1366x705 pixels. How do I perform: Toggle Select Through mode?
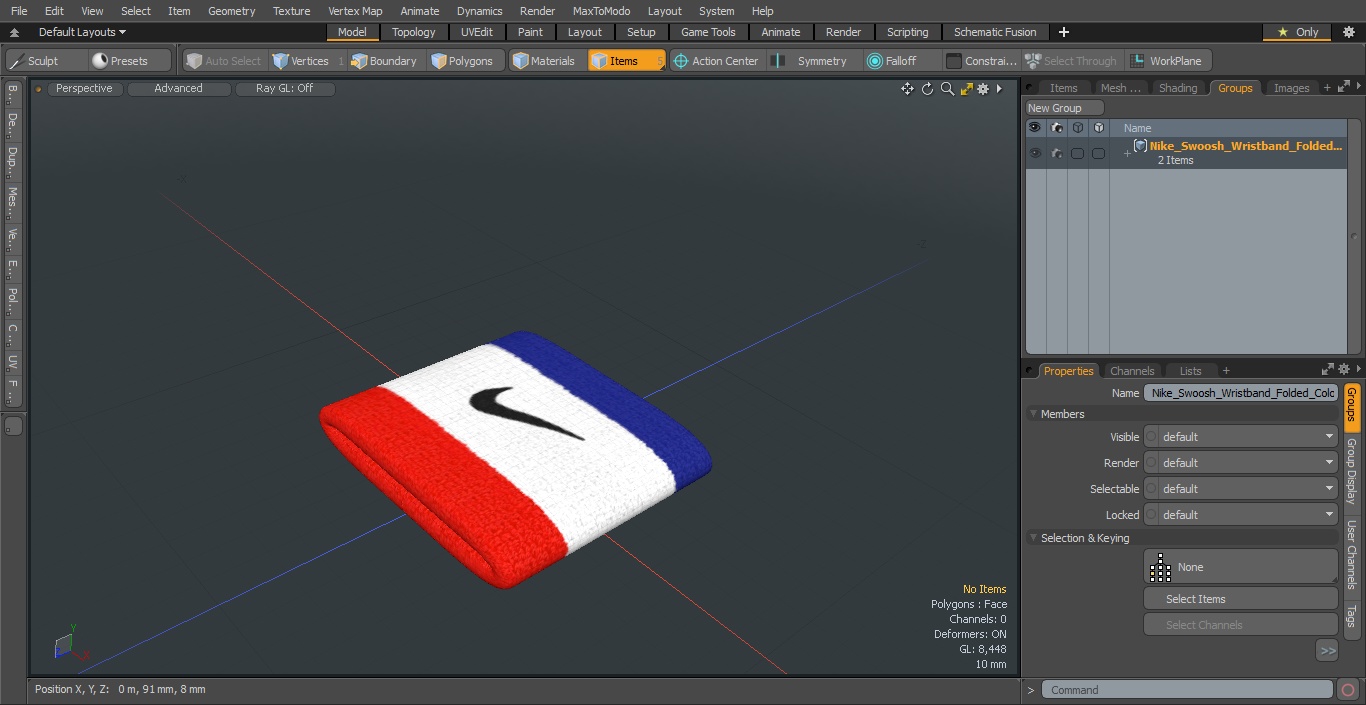1072,61
